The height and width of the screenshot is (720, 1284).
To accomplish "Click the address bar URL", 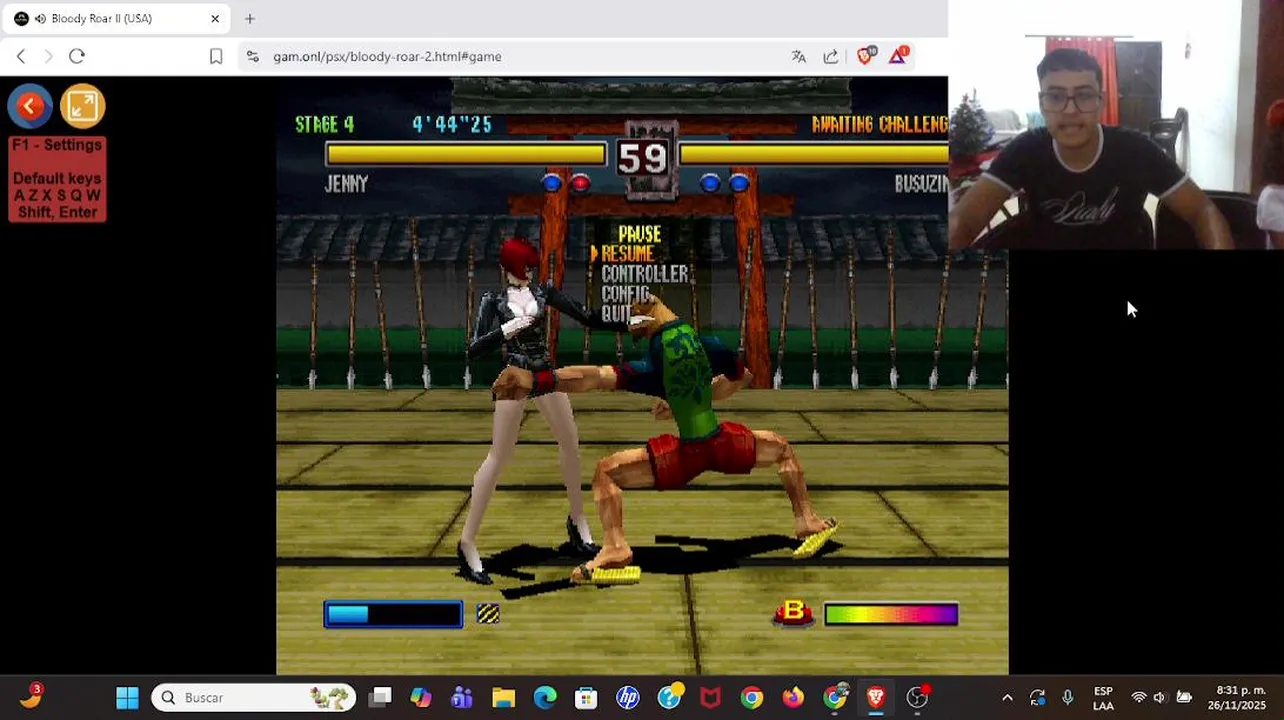I will (x=387, y=56).
